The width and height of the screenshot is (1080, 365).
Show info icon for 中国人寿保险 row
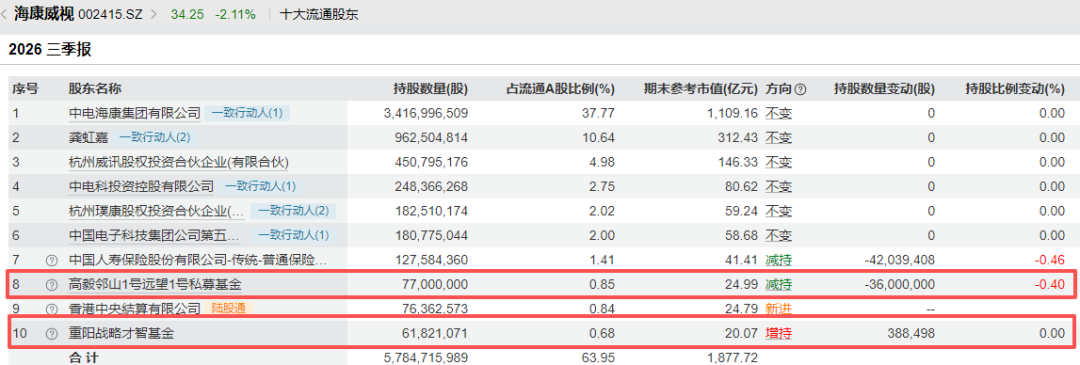tap(51, 260)
